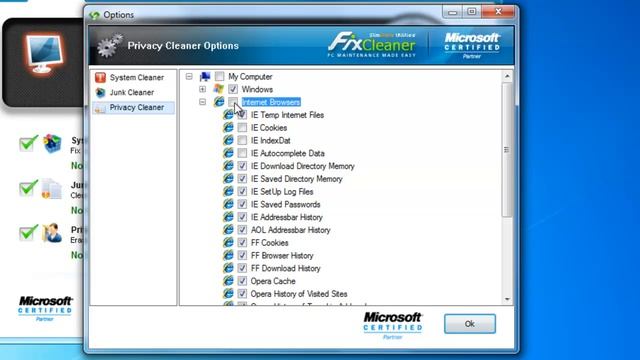Viewport: 640px width, 360px height.
Task: Click icon beside IE SetUp Log Files
Action: pos(229,191)
